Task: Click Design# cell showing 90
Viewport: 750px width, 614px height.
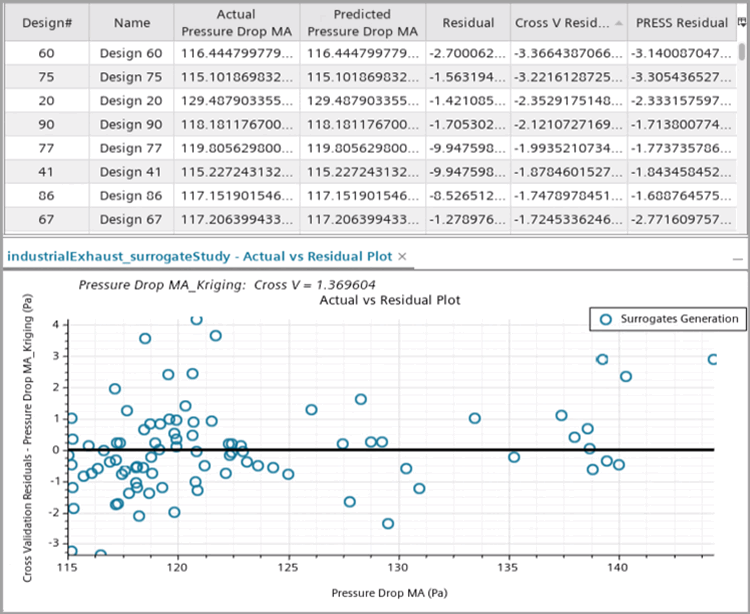Action: tap(46, 124)
